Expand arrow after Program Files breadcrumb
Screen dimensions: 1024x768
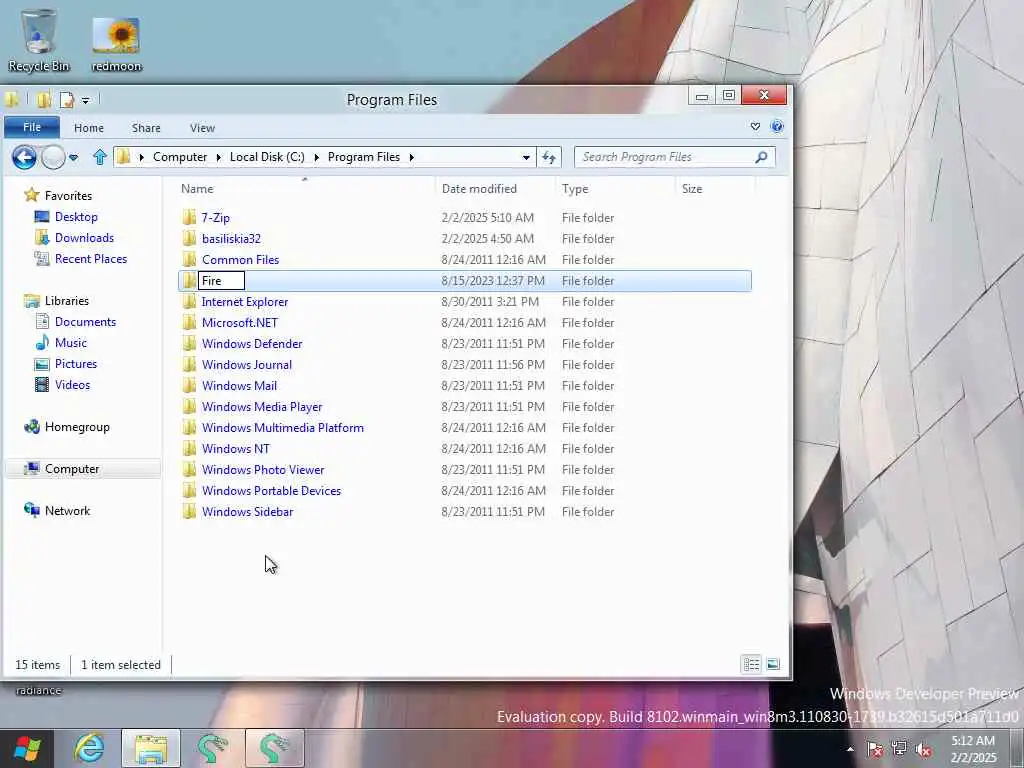click(x=411, y=157)
